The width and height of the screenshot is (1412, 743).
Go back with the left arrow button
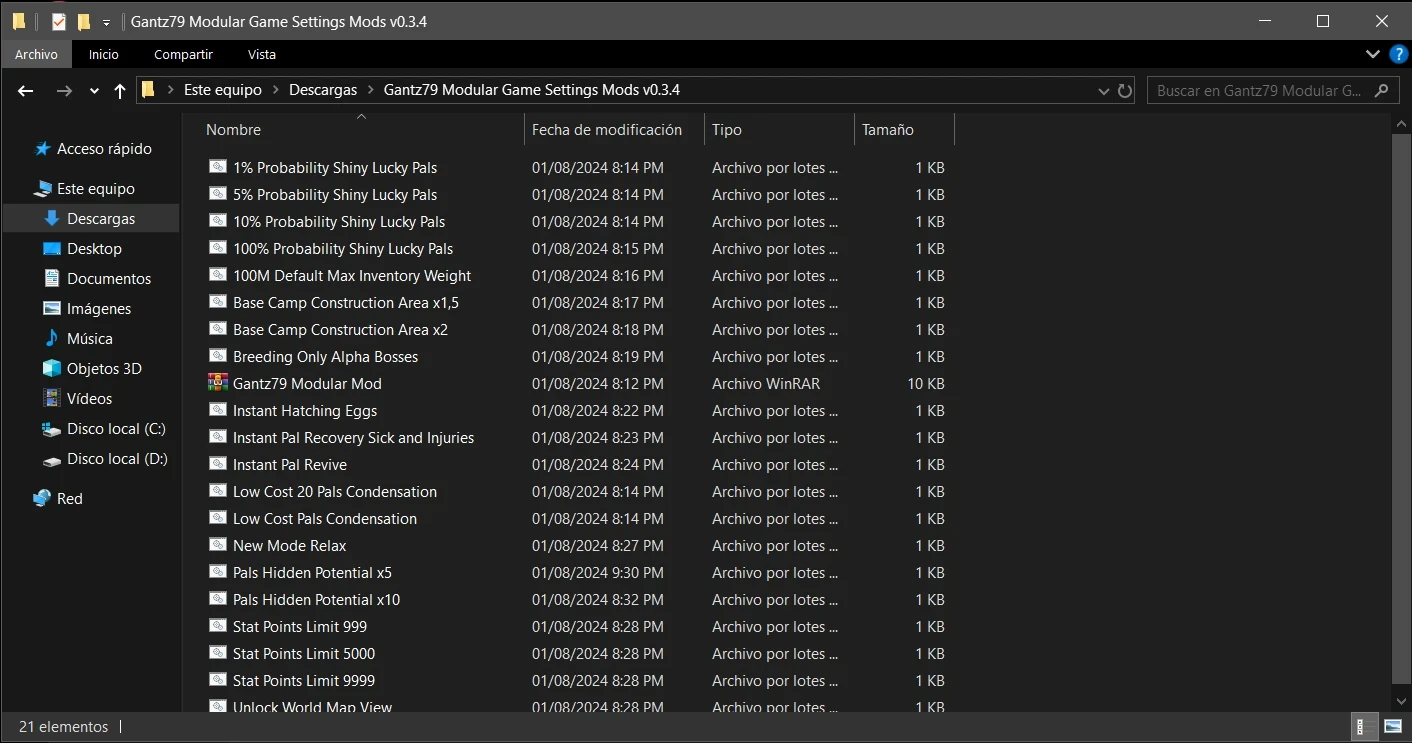click(x=26, y=90)
